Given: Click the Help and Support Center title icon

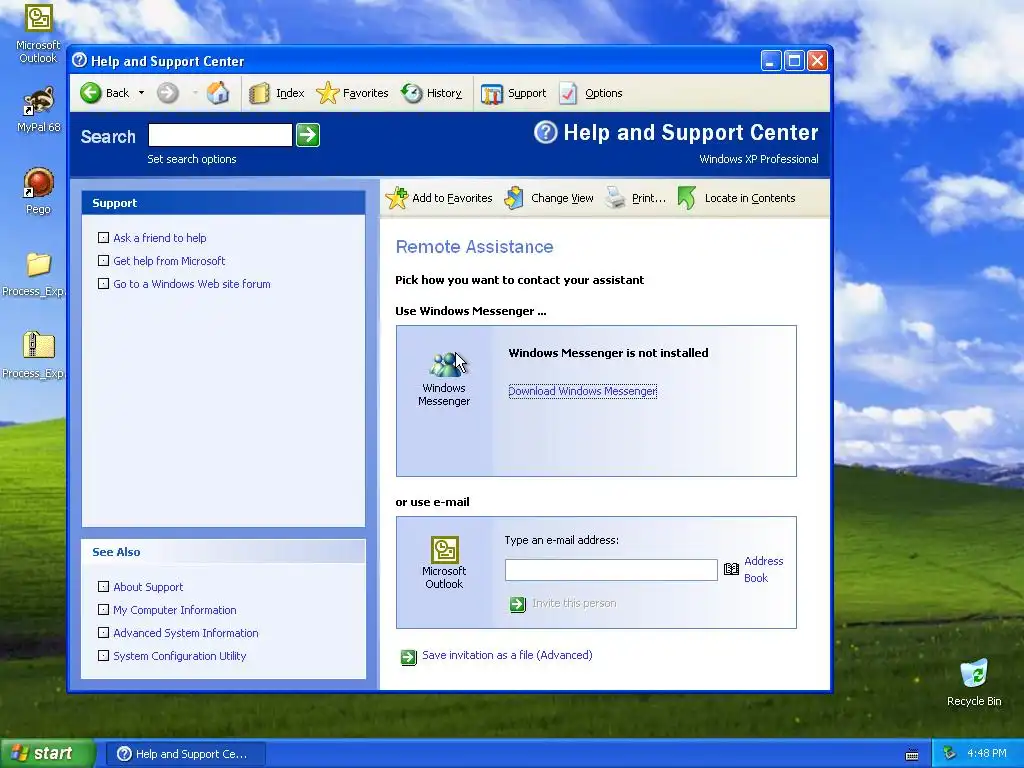Looking at the screenshot, I should point(79,61).
